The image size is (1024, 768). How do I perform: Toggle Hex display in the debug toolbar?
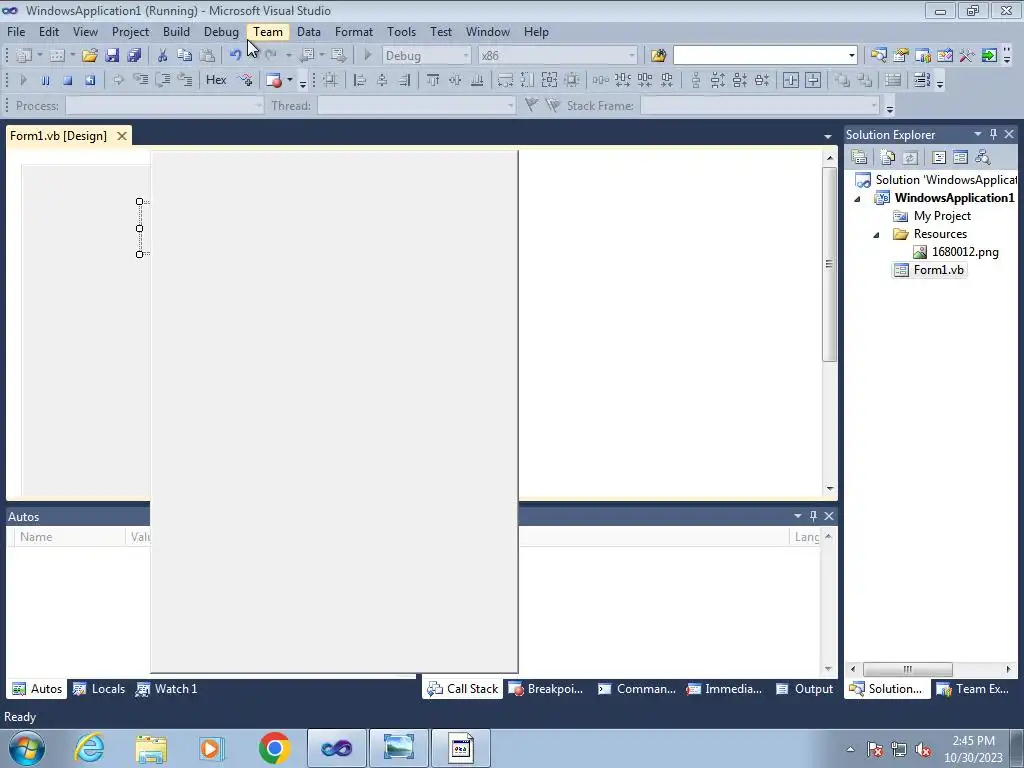click(x=216, y=80)
